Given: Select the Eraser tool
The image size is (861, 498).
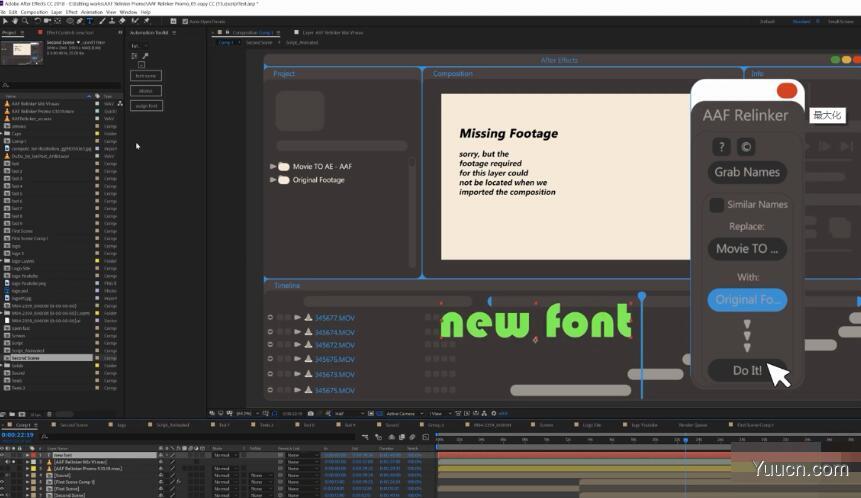Looking at the screenshot, I should click(x=122, y=21).
